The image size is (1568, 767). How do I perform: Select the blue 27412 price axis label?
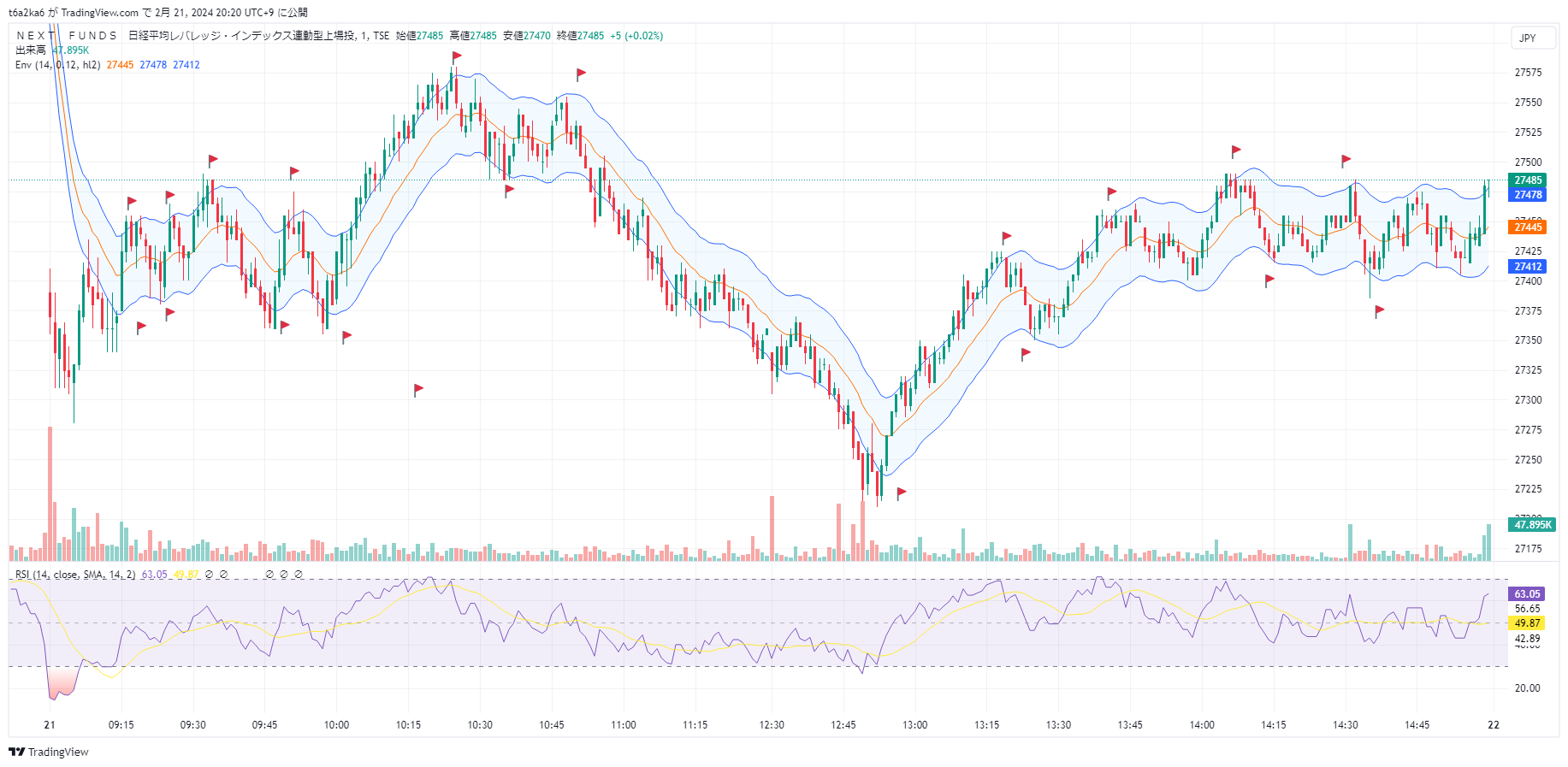click(x=1528, y=267)
